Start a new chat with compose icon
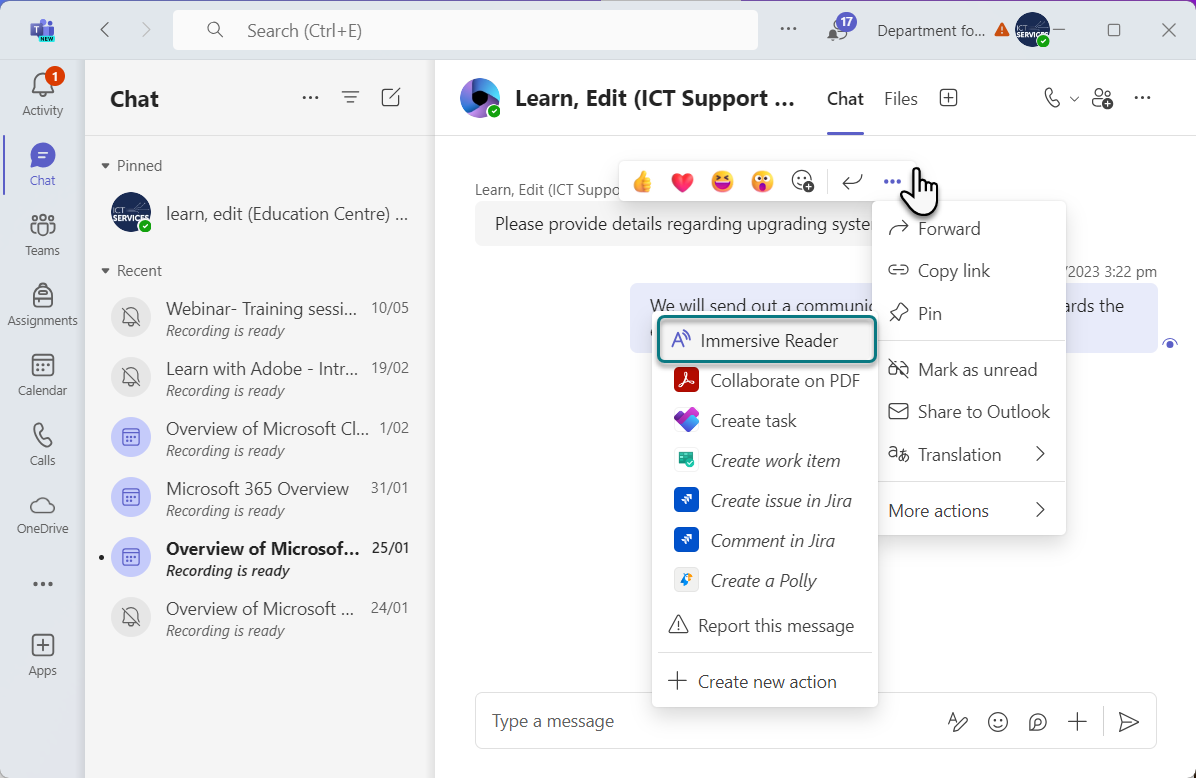 pos(391,98)
